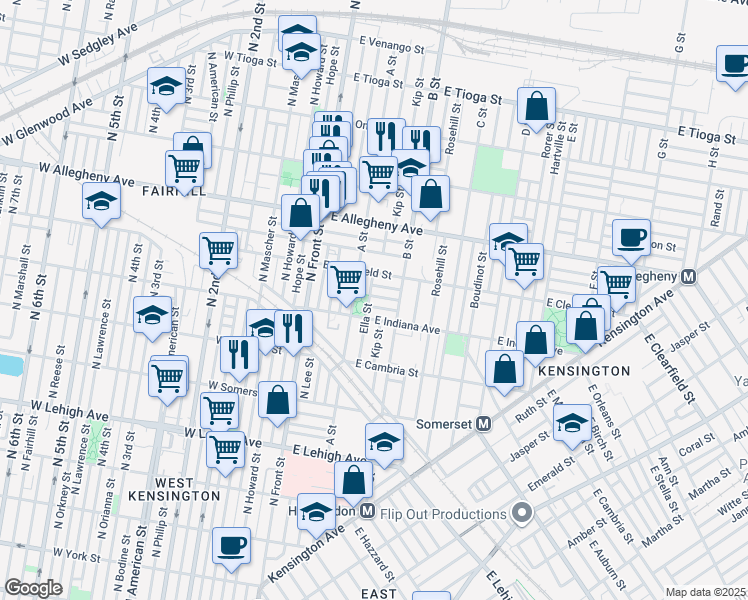Click the Flip Out Productions label
This screenshot has width=748, height=600.
(443, 514)
